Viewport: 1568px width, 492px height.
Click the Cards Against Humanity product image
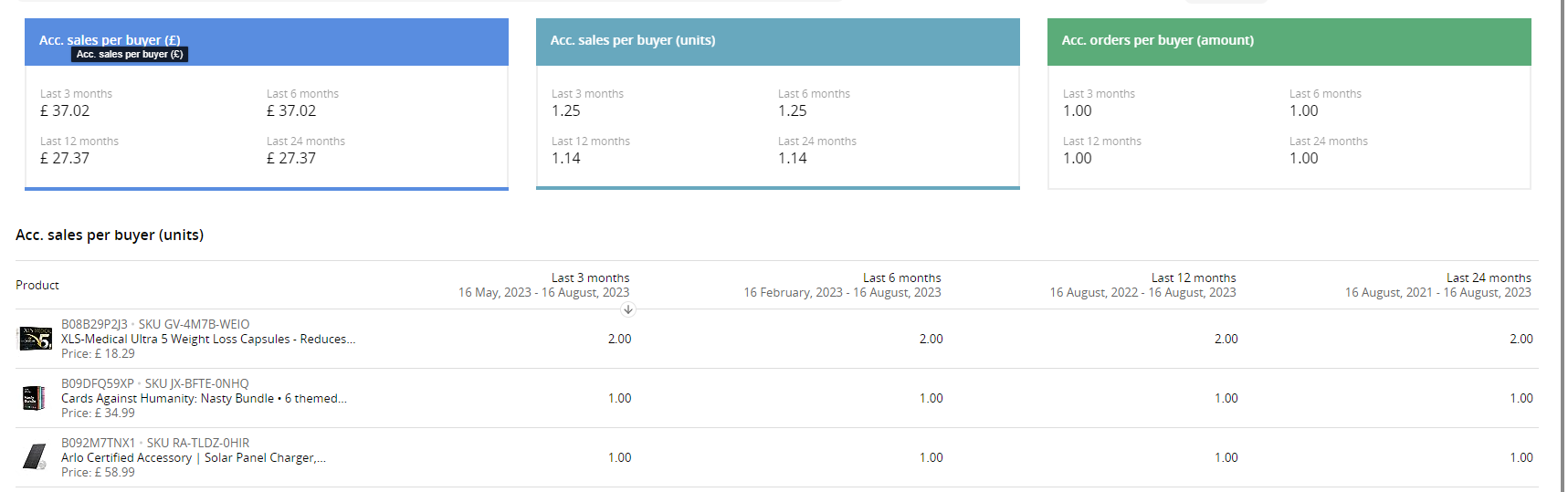(34, 398)
